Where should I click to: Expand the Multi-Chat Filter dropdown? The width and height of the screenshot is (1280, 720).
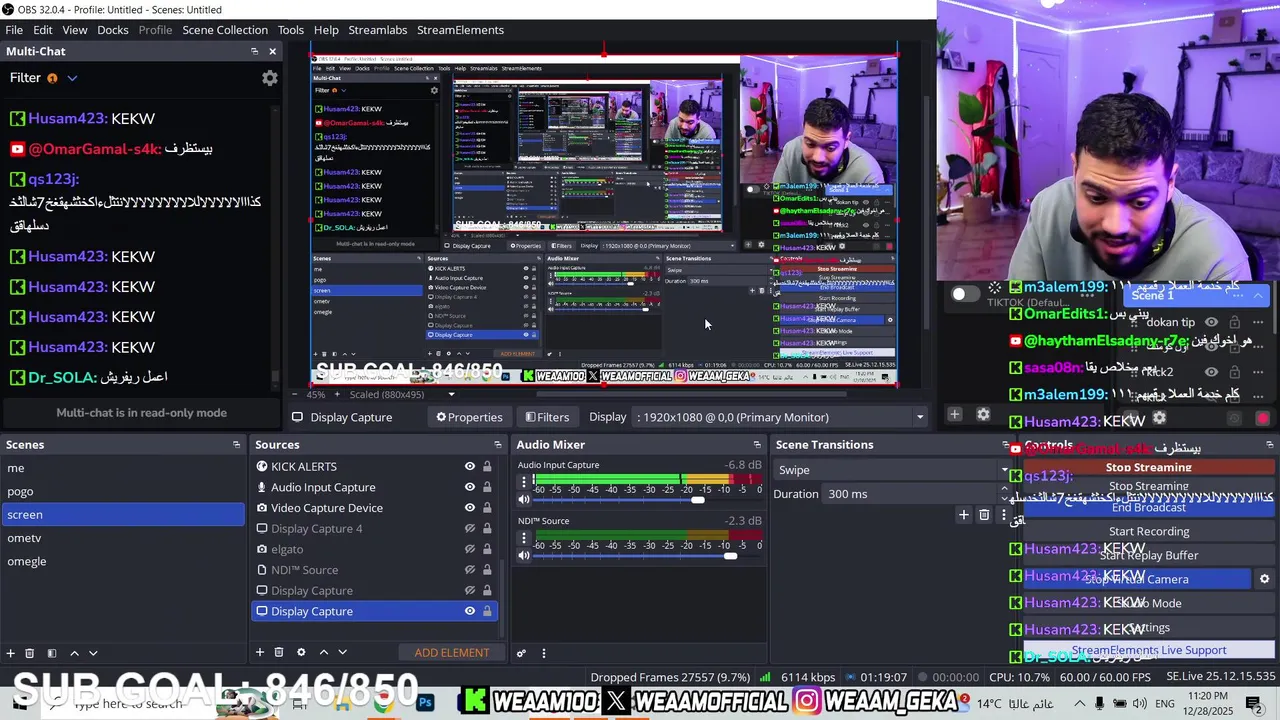click(72, 78)
